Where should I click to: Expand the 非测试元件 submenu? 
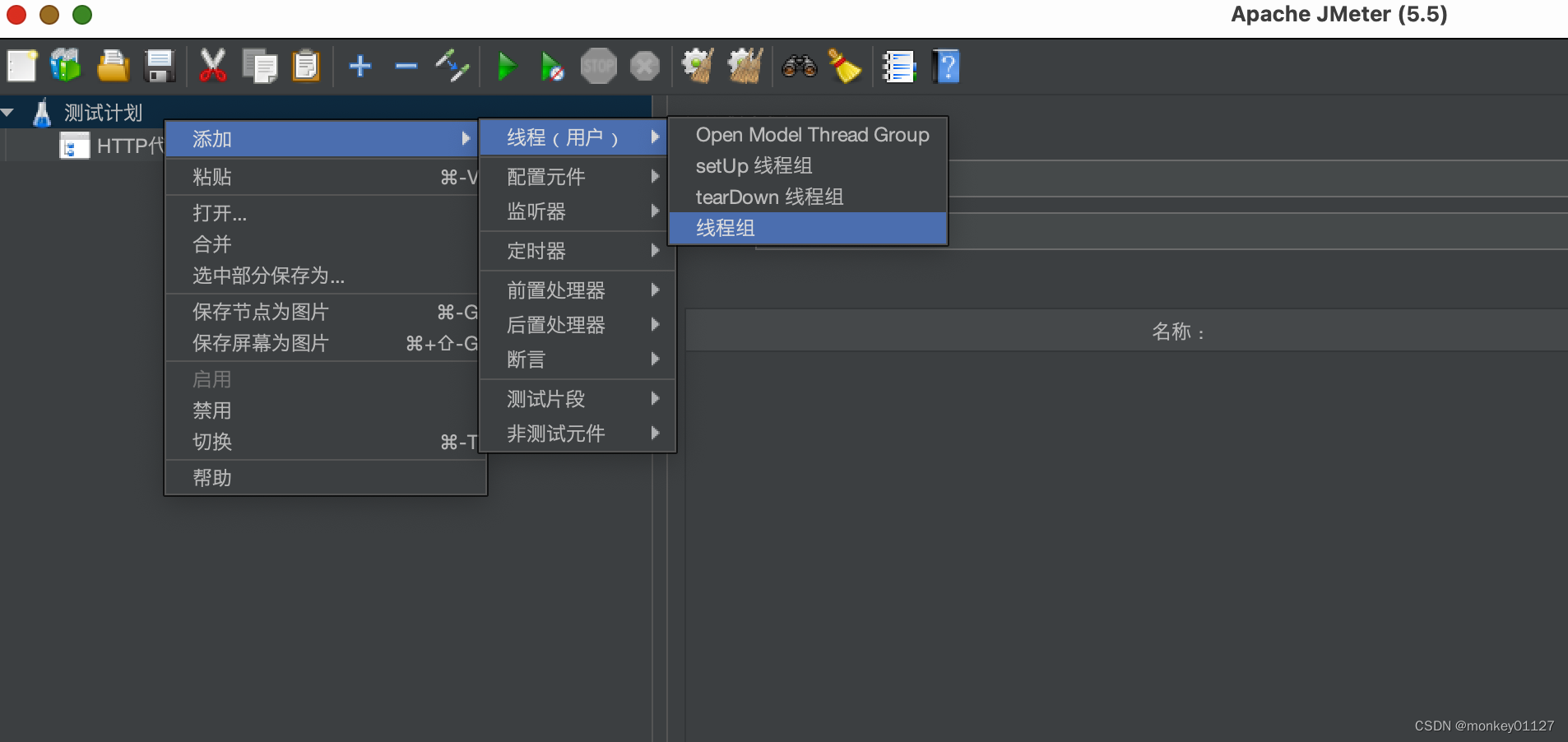[578, 434]
